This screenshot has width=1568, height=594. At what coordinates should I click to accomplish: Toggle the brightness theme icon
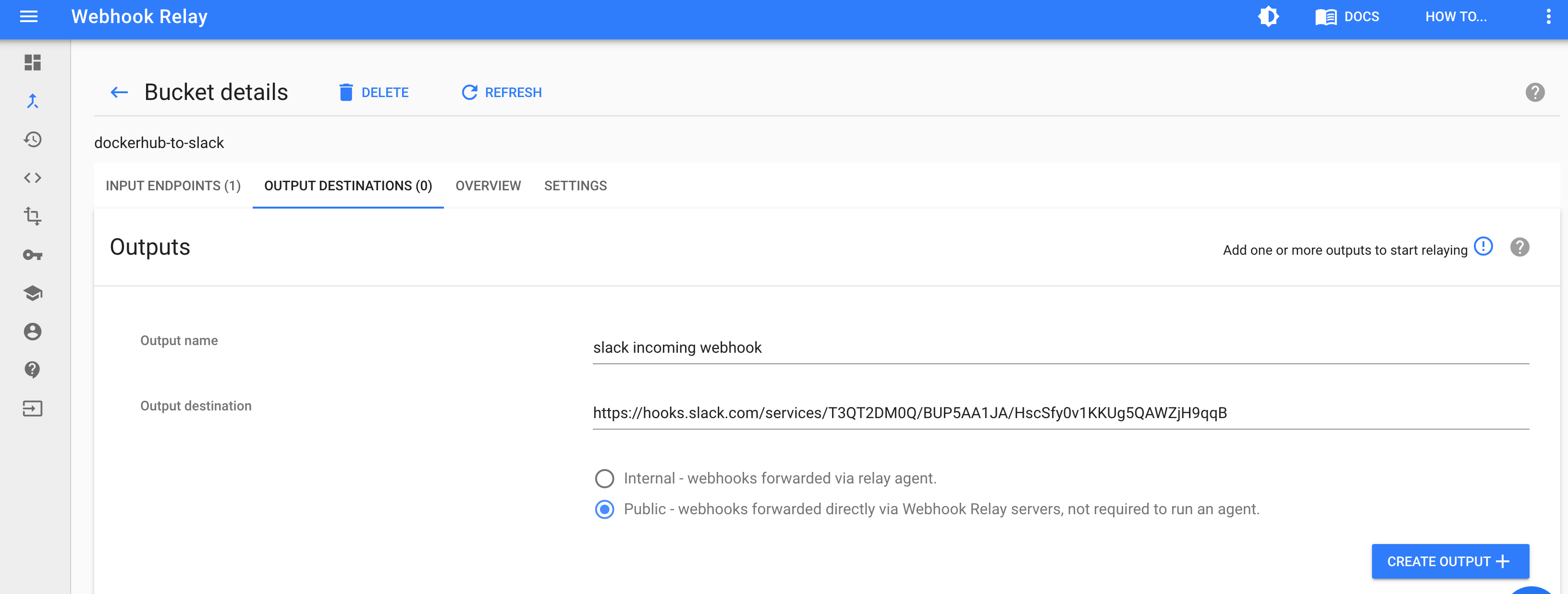coord(1268,16)
